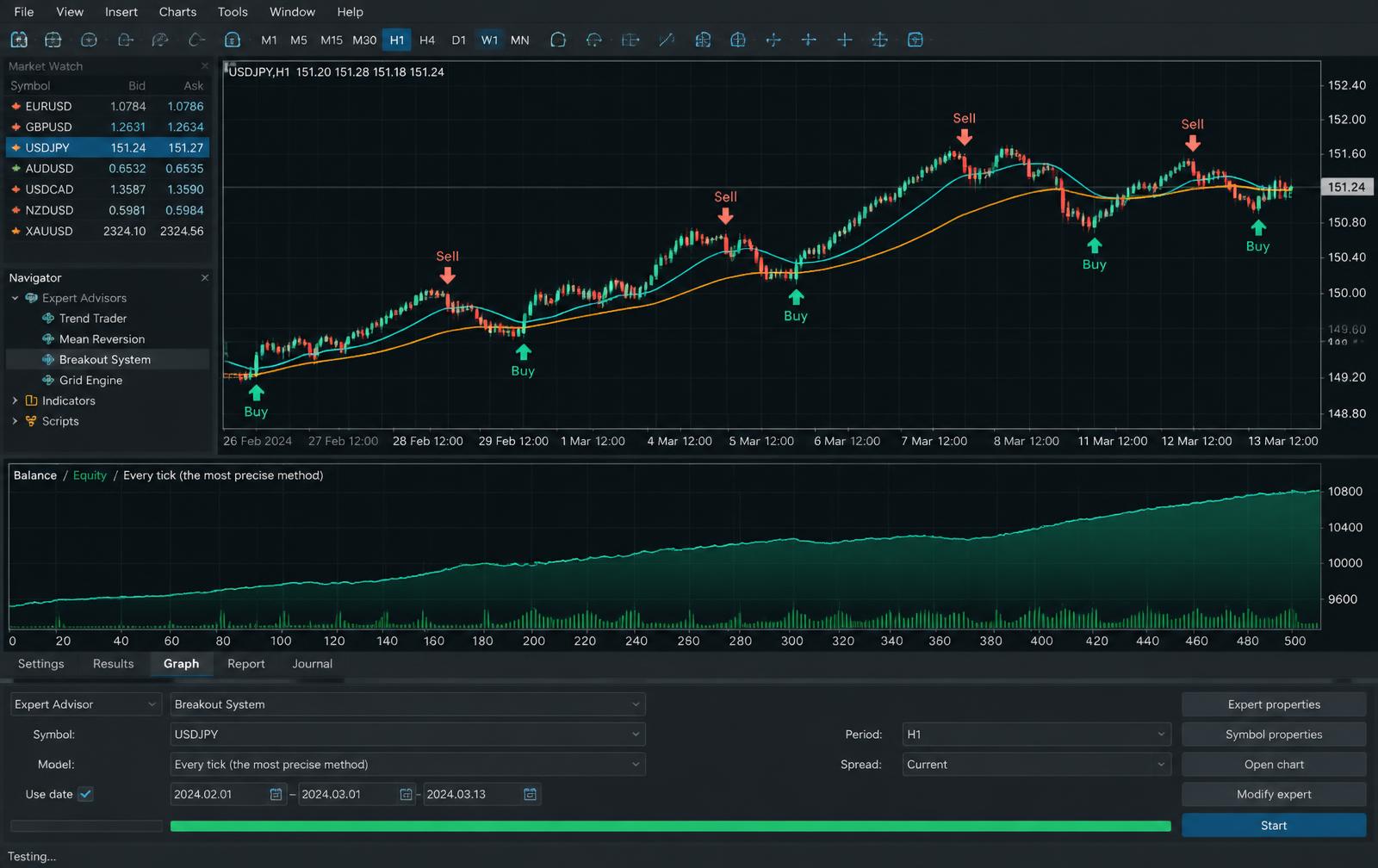Screen dimensions: 1378x868
Task: Switch chart to MN timeframe
Action: [x=519, y=40]
